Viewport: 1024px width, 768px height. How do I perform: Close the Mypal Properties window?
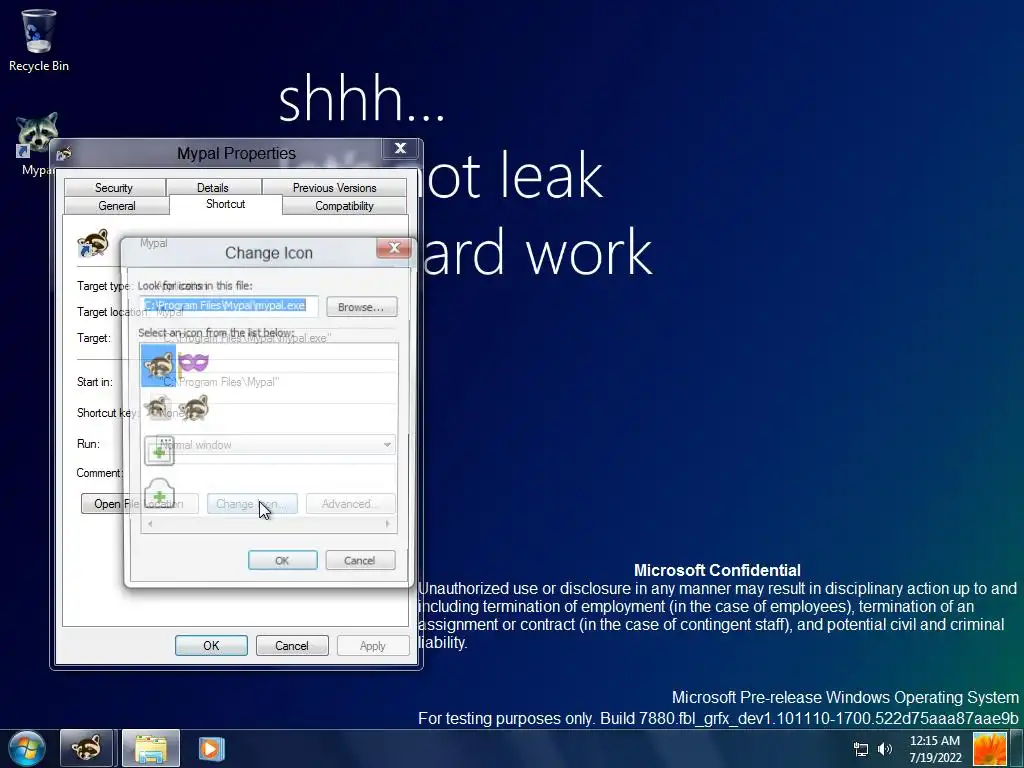tap(400, 148)
